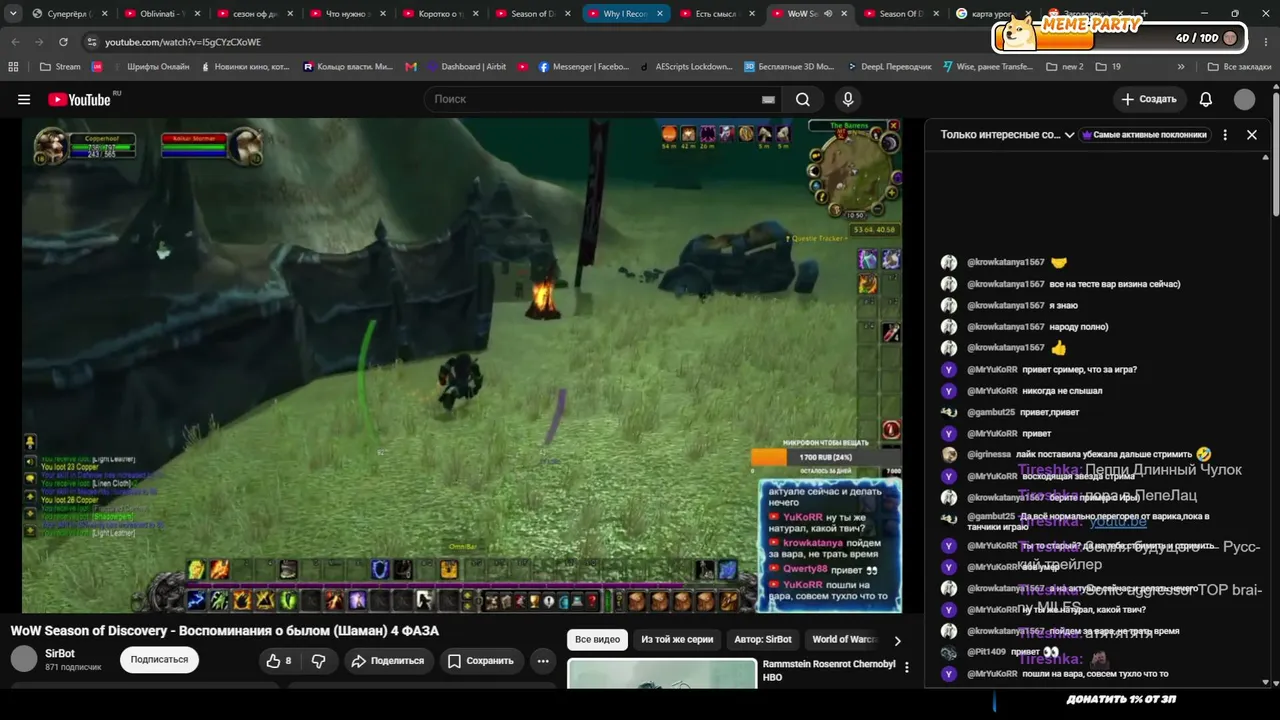The height and width of the screenshot is (720, 1280).
Task: Open the 'Messenger | Facebo...' bookmark
Action: click(x=583, y=67)
